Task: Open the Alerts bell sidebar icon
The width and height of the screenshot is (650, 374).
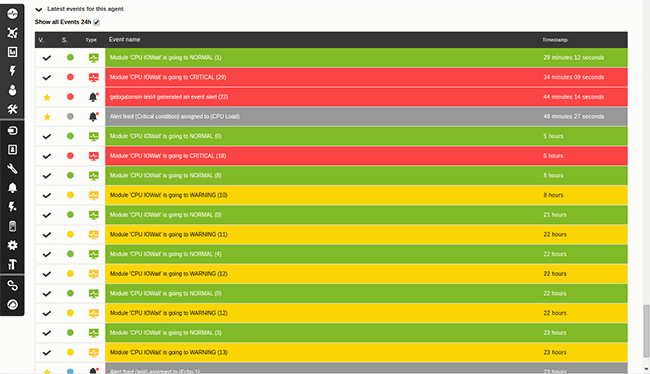Action: [x=12, y=188]
